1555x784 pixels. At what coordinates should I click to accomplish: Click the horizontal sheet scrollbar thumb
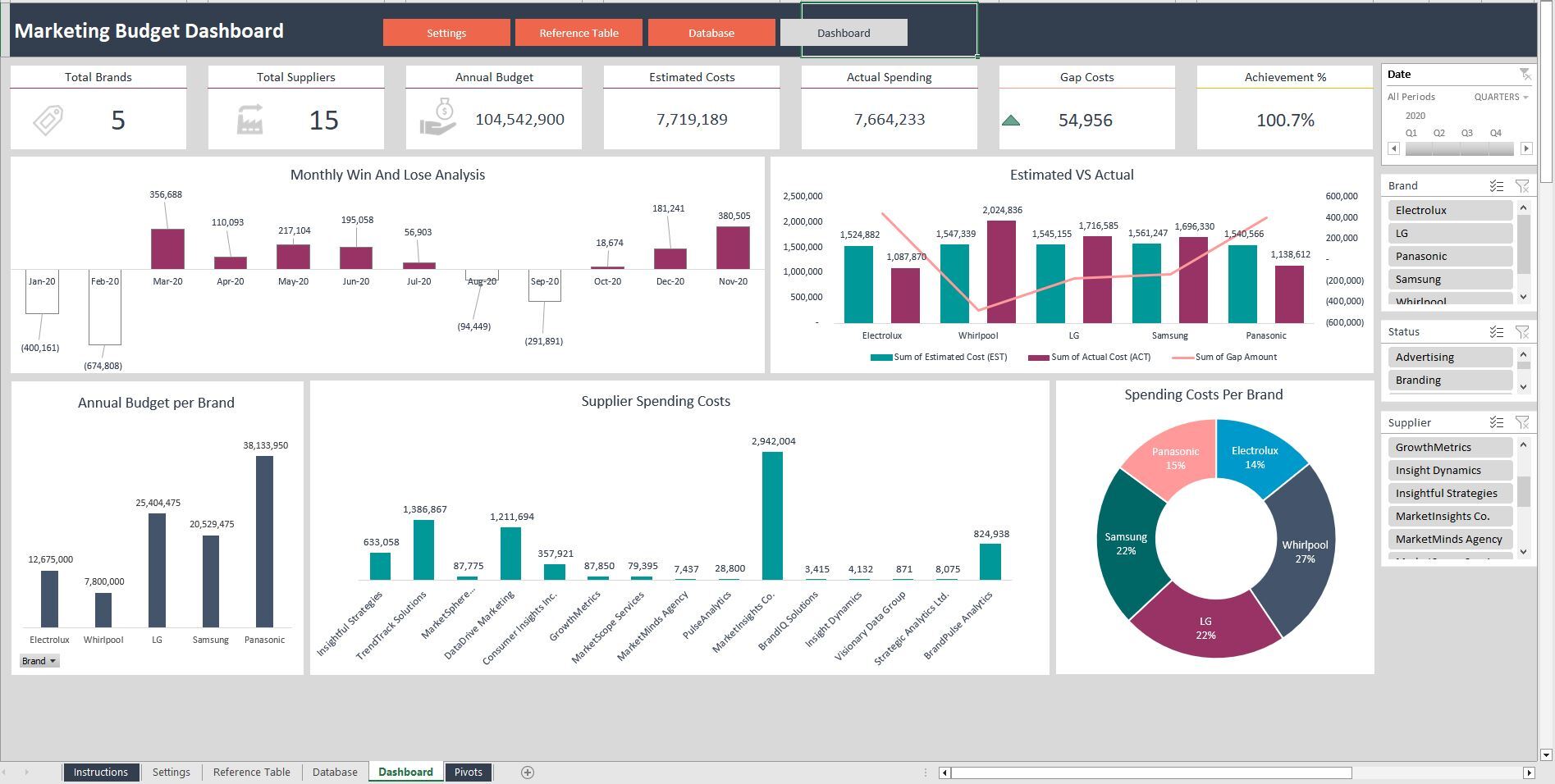point(1150,773)
